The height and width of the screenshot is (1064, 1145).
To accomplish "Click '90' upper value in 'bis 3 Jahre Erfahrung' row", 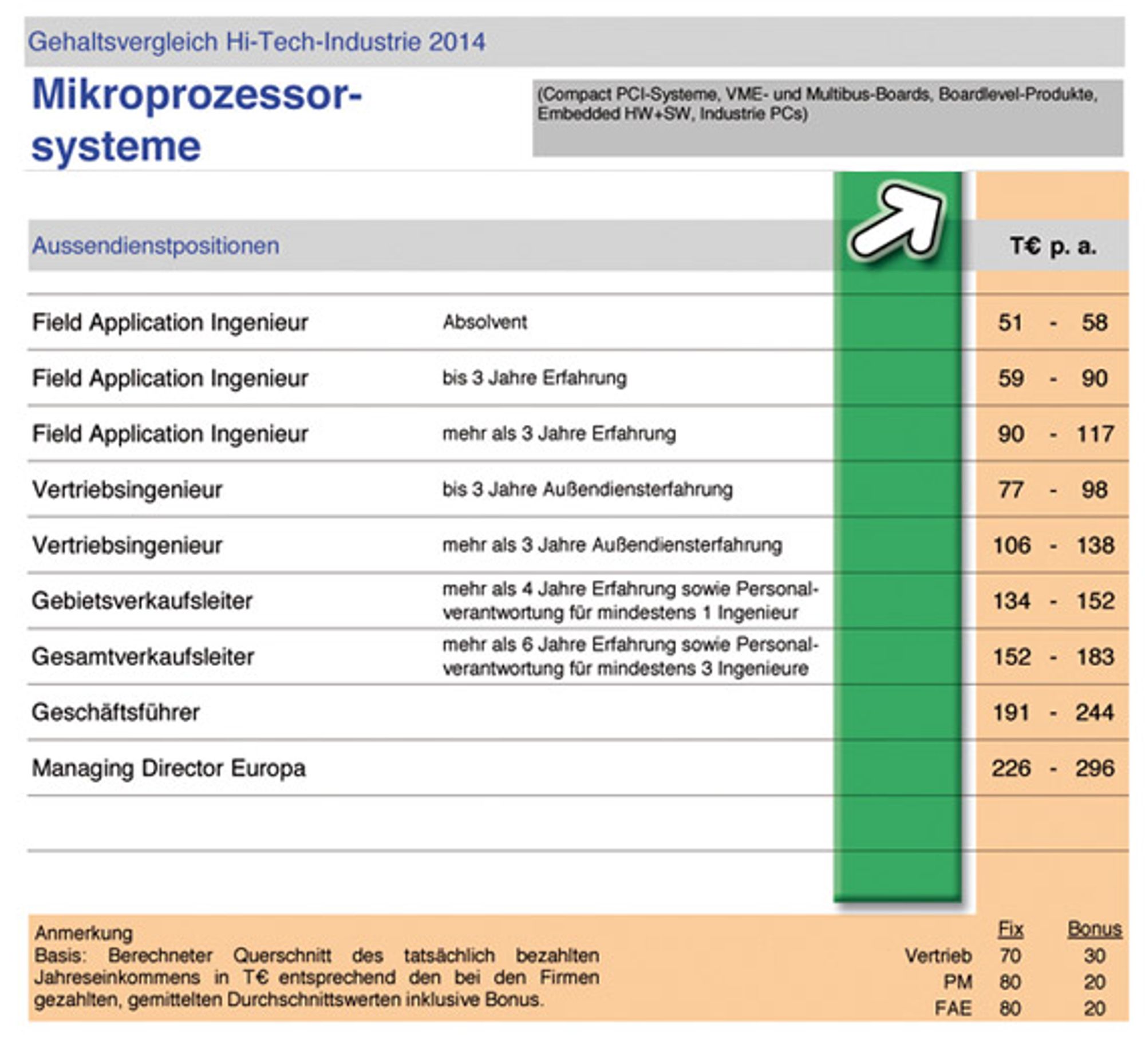I will click(1094, 378).
